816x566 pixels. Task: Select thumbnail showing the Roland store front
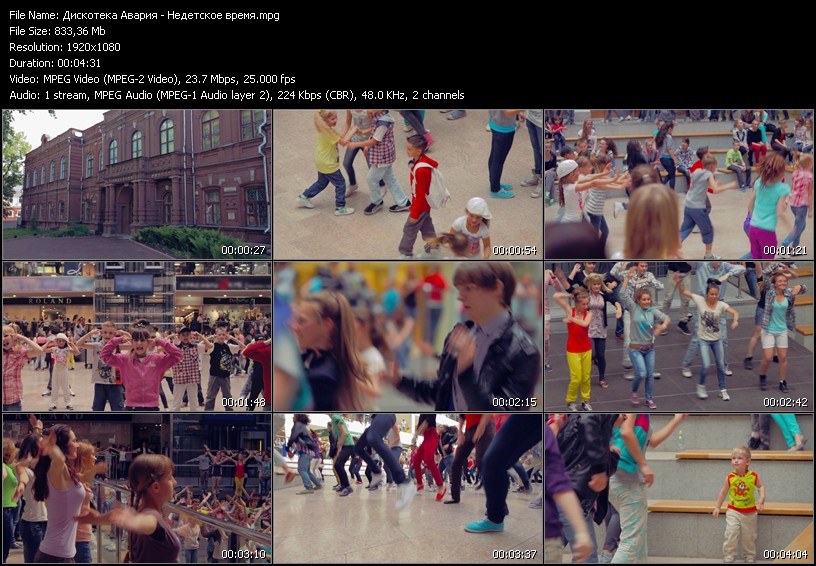(x=136, y=336)
